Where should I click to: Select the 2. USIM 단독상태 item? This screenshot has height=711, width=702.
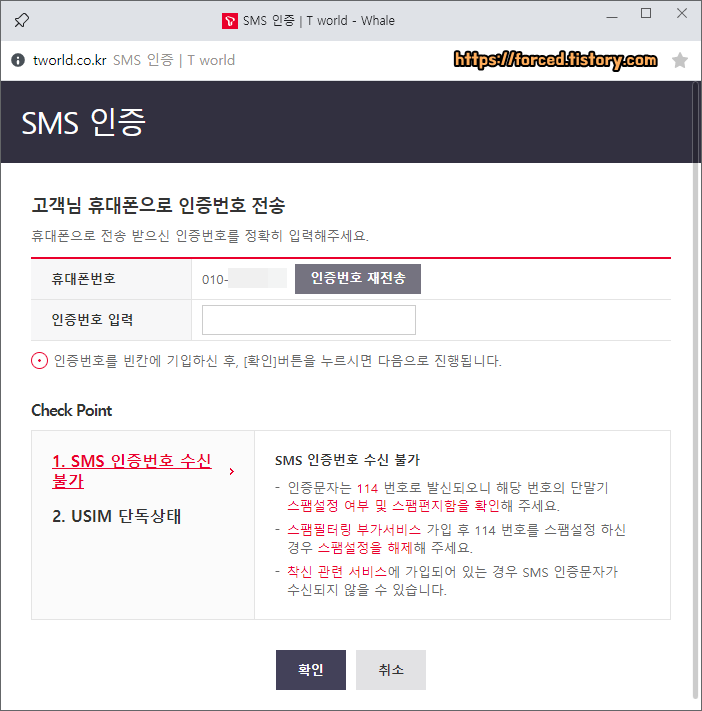coord(117,516)
